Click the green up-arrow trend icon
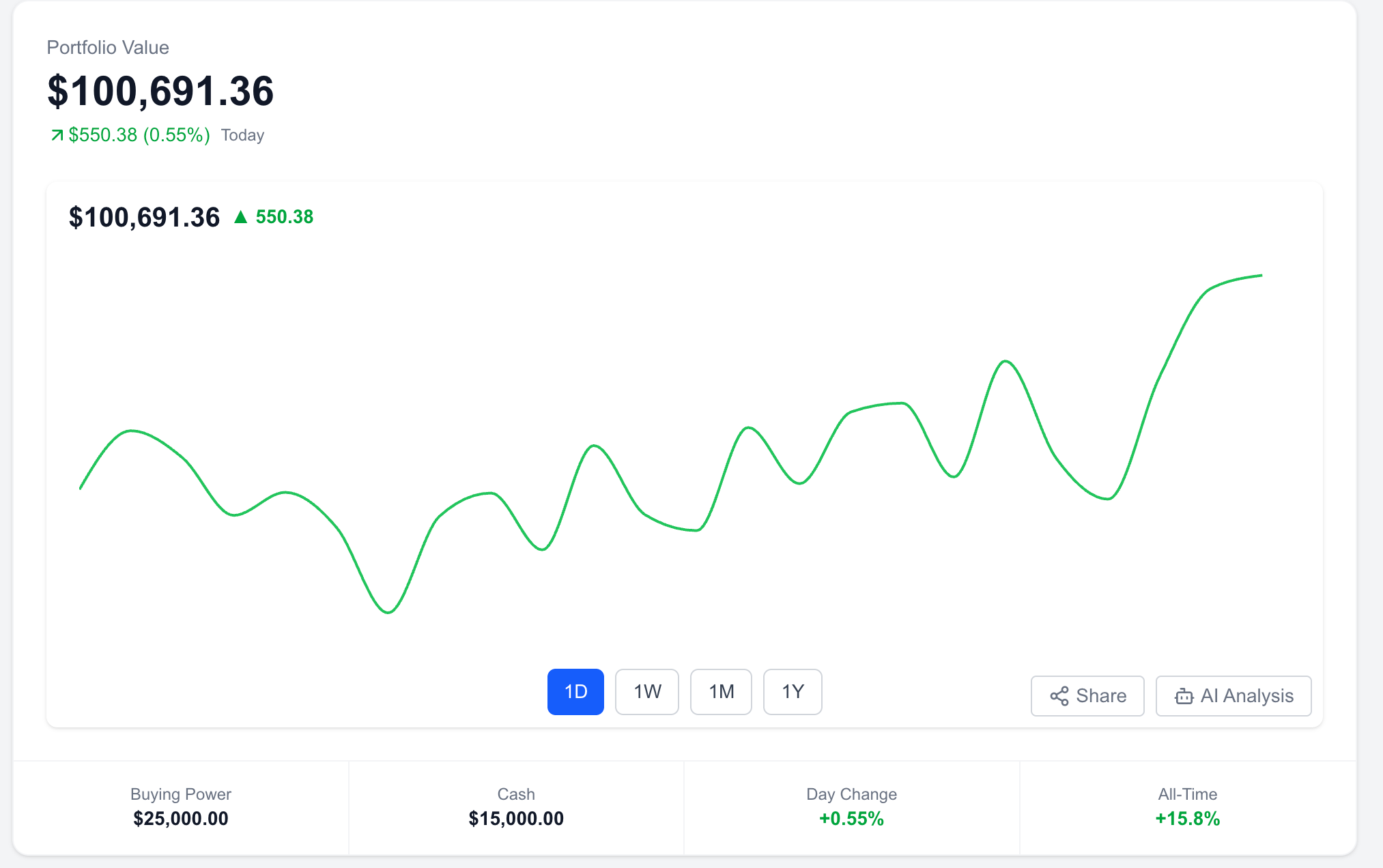This screenshot has width=1383, height=868. (57, 135)
